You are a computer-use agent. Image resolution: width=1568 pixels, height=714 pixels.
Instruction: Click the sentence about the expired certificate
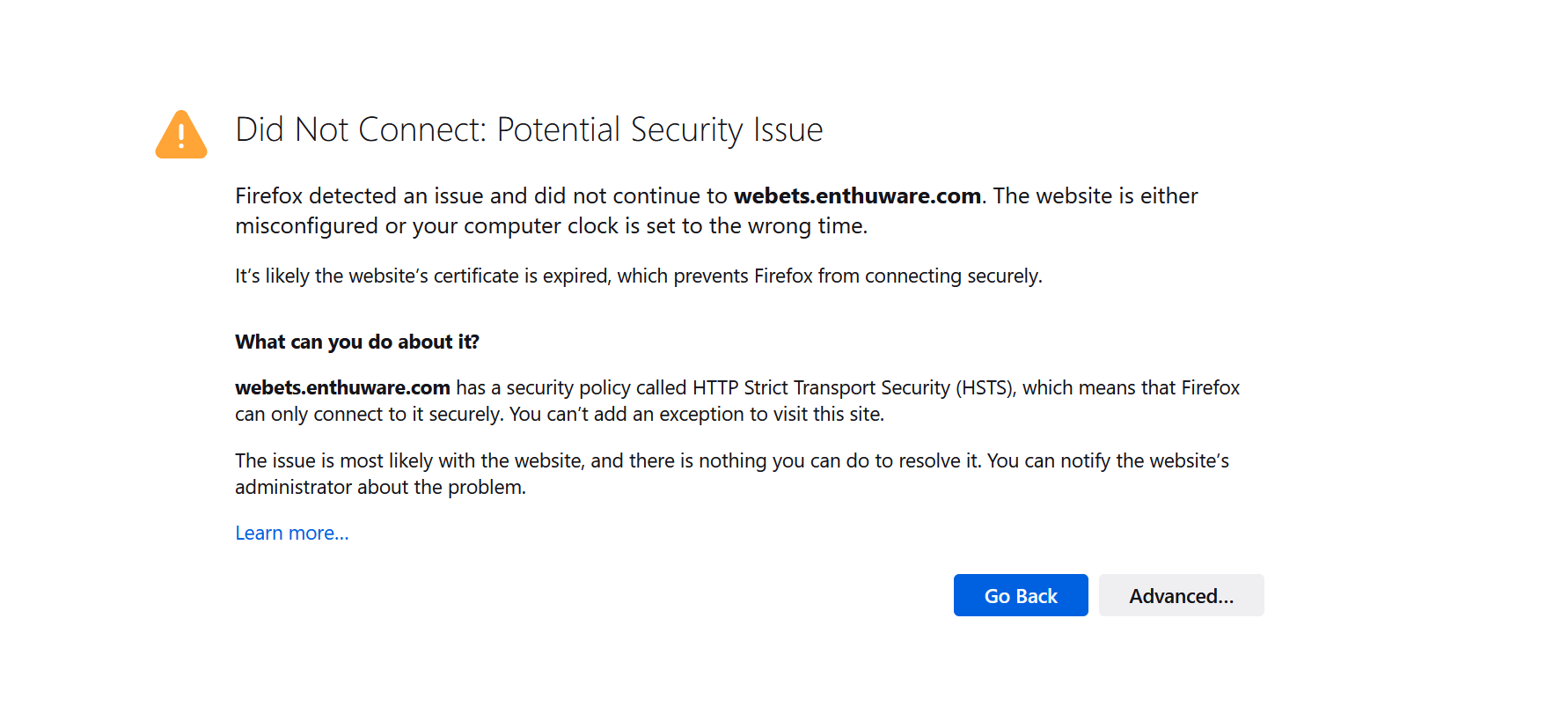(638, 276)
